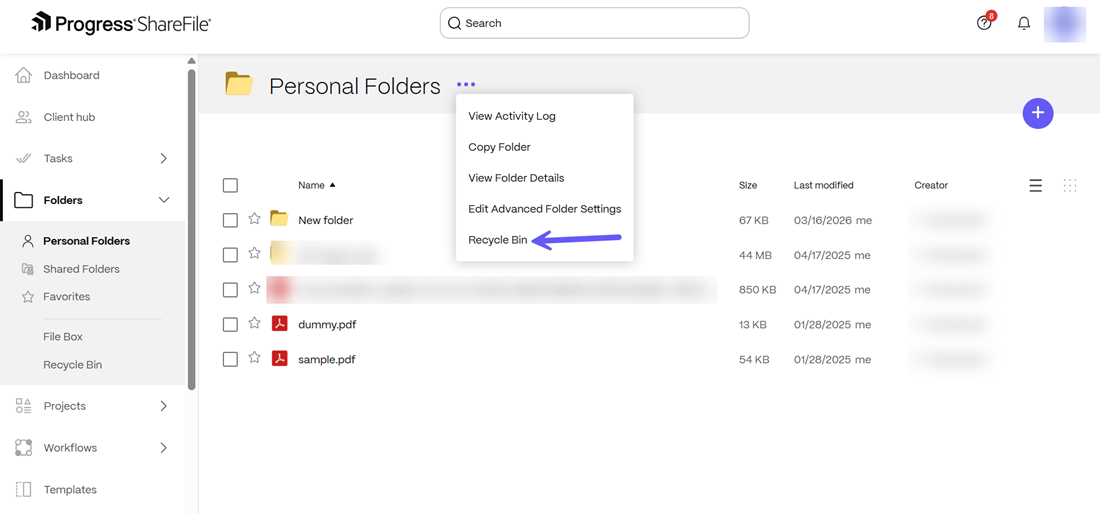The height and width of the screenshot is (514, 1100).
Task: Click the Workflows nodes icon
Action: [x=24, y=447]
